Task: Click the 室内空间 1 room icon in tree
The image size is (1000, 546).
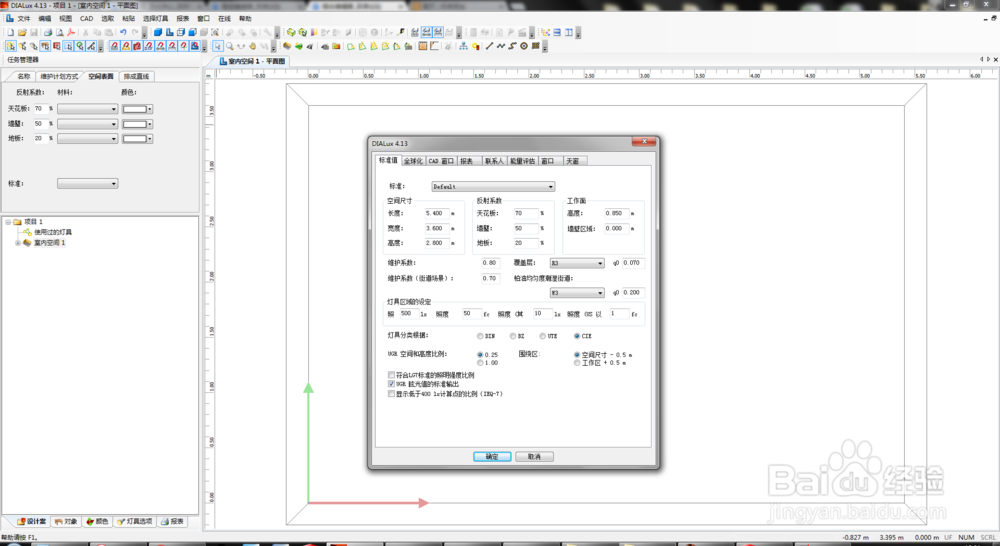Action: (27, 243)
